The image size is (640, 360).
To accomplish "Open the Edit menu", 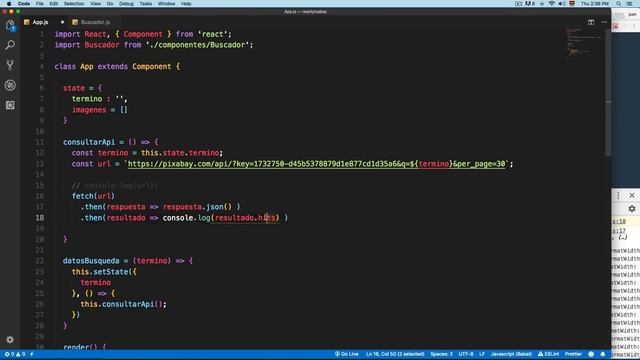I will click(53, 4).
